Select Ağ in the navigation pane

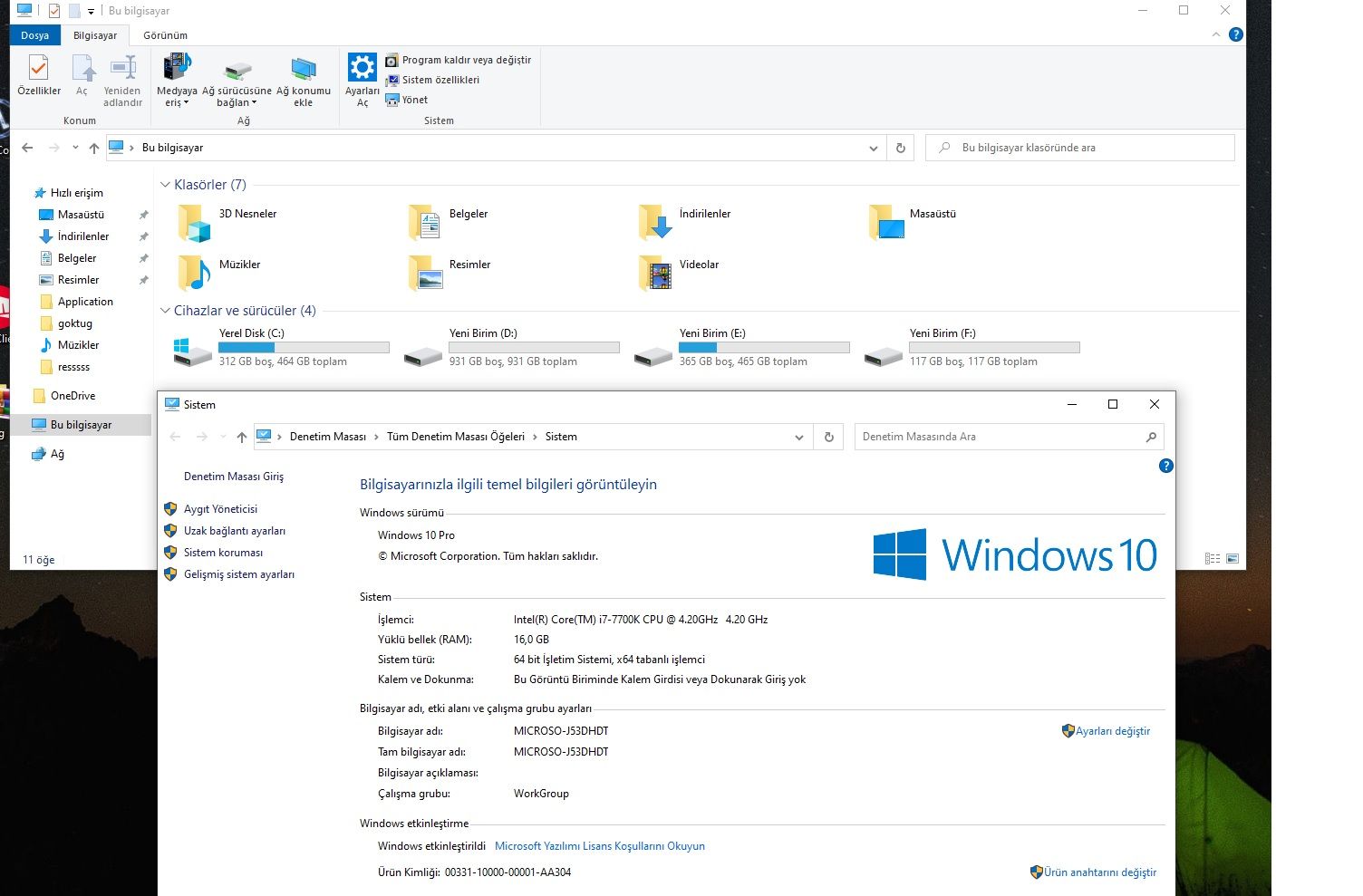tap(57, 454)
